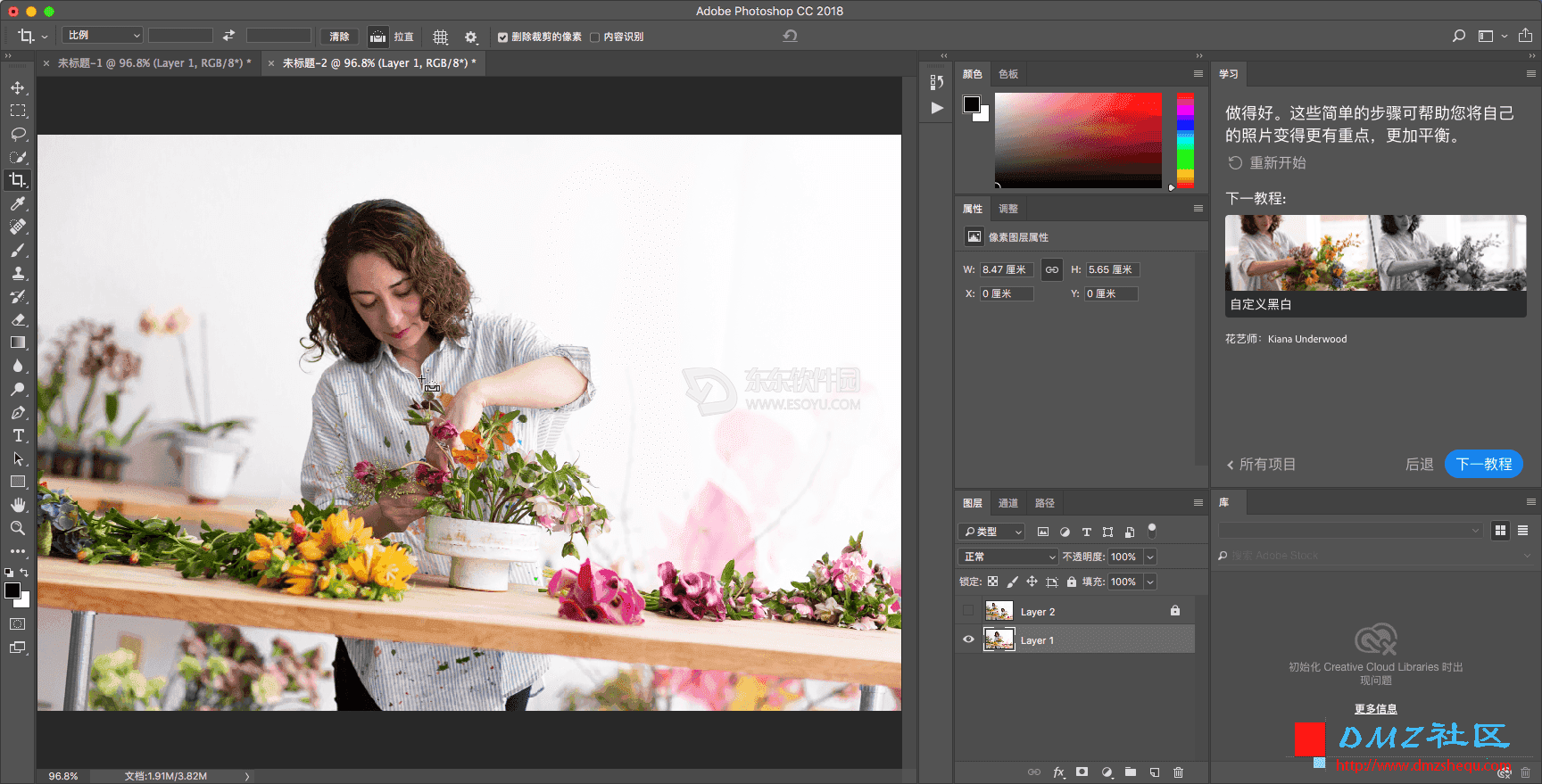Enable Content-Aware (内容识别) checkbox
This screenshot has height=784, width=1542.
click(x=594, y=37)
